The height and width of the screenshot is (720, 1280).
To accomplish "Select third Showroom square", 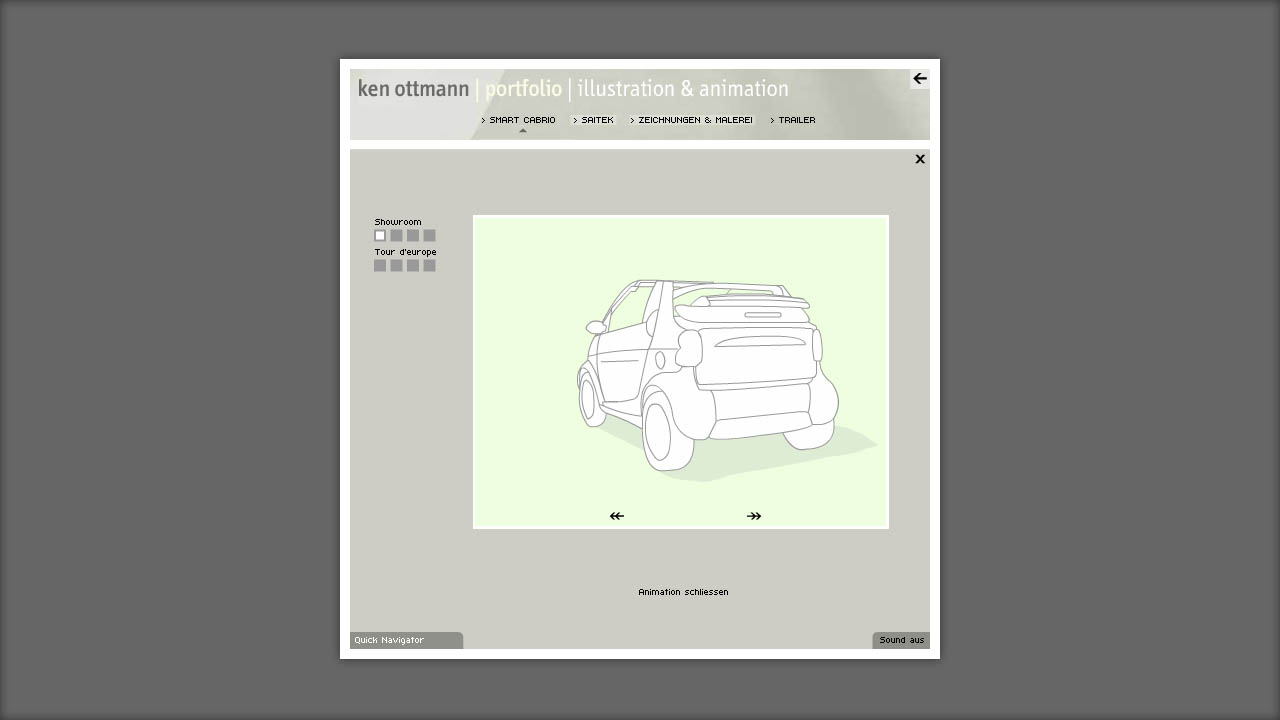I will coord(413,236).
